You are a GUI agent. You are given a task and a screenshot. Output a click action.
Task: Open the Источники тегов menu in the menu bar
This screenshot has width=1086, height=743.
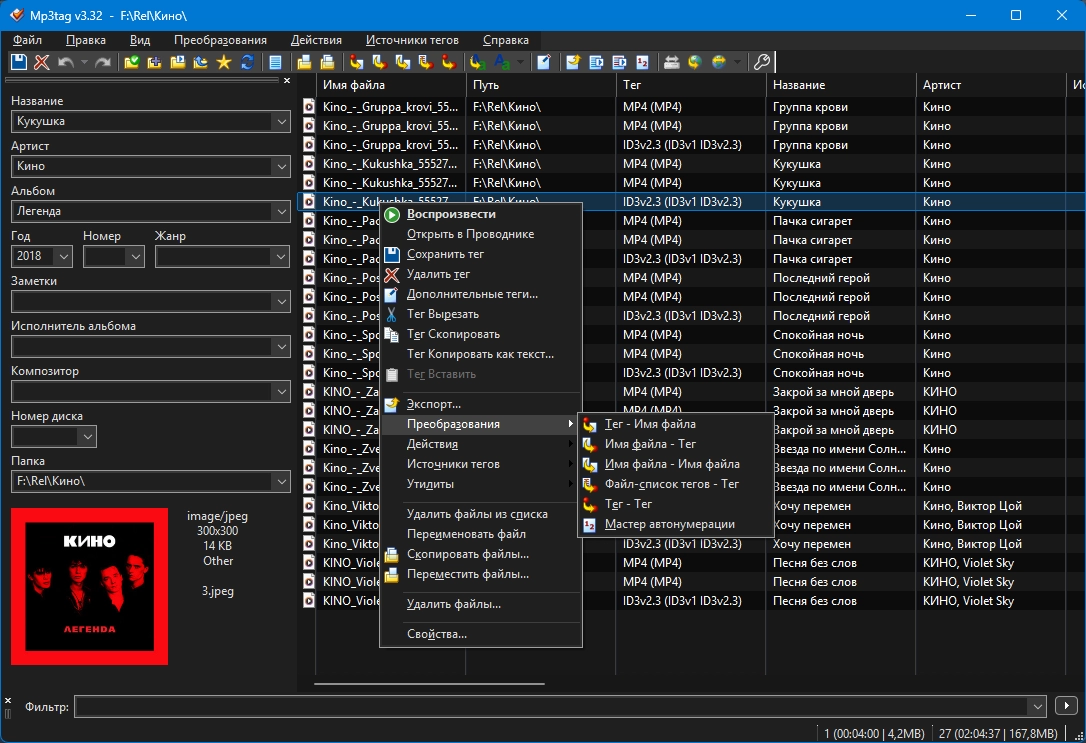(x=412, y=40)
